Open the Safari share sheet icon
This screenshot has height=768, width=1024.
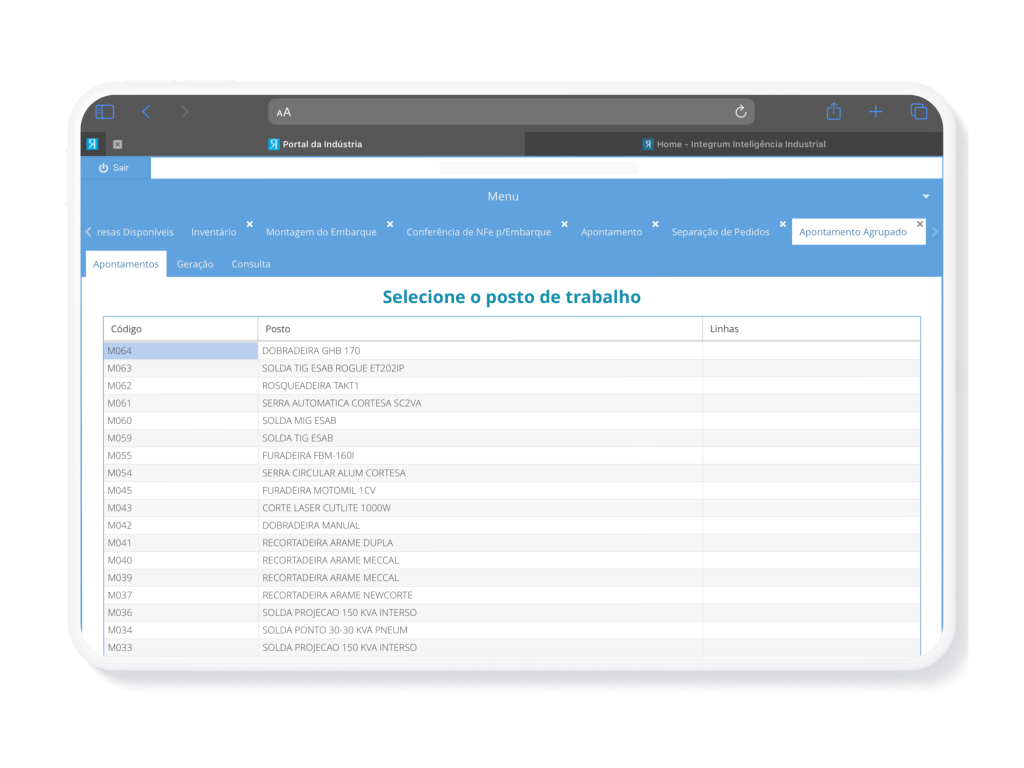tap(833, 112)
